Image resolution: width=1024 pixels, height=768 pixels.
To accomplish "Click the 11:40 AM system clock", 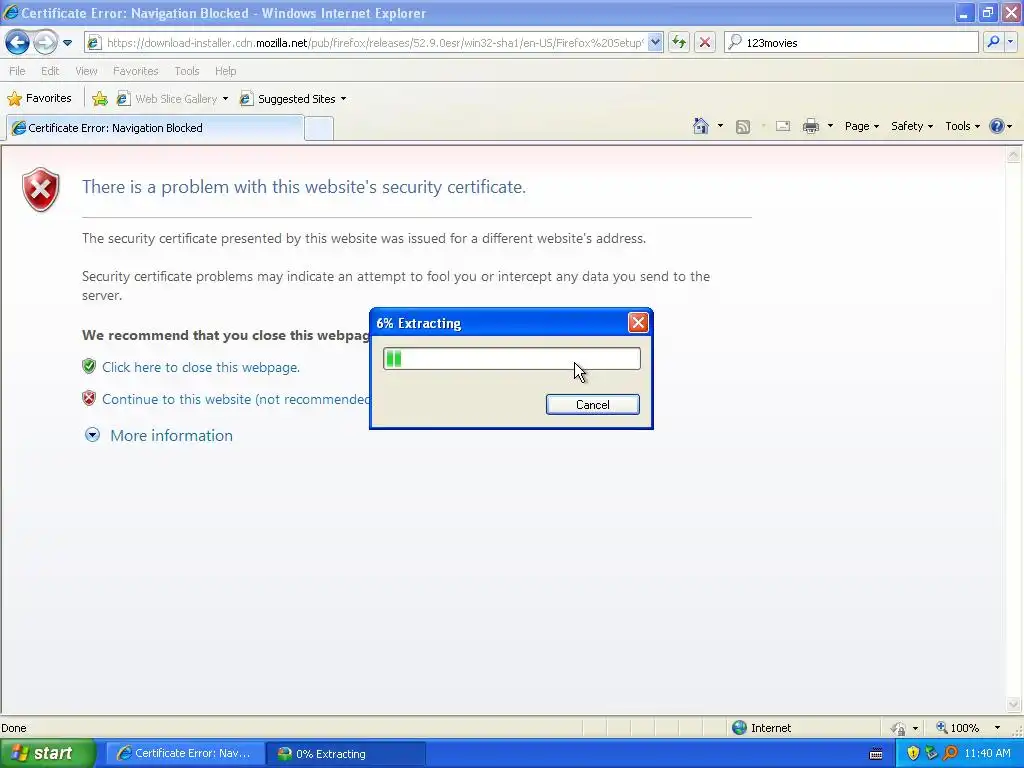I will [987, 753].
